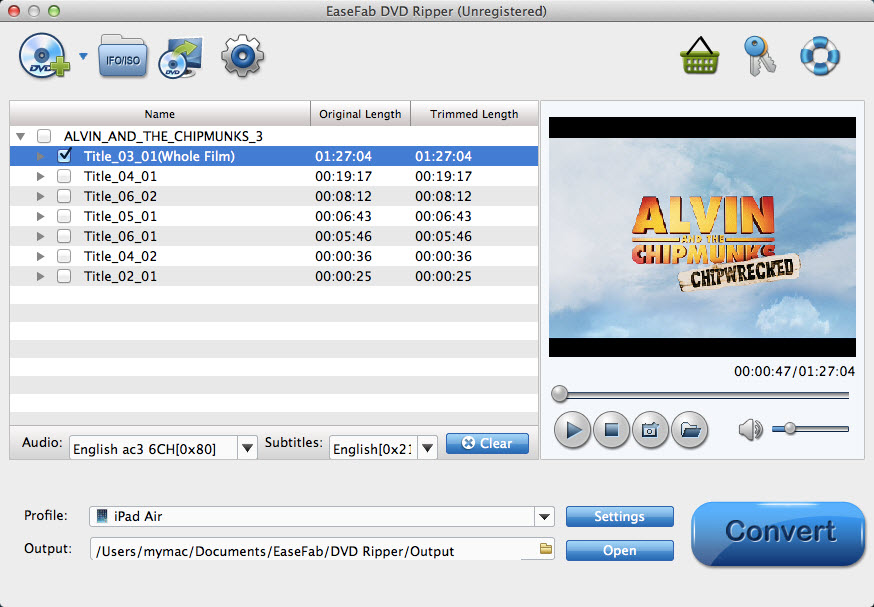Uncheck the Title_03_01(Whole Film) checkbox
This screenshot has height=607, width=874.
click(65, 156)
